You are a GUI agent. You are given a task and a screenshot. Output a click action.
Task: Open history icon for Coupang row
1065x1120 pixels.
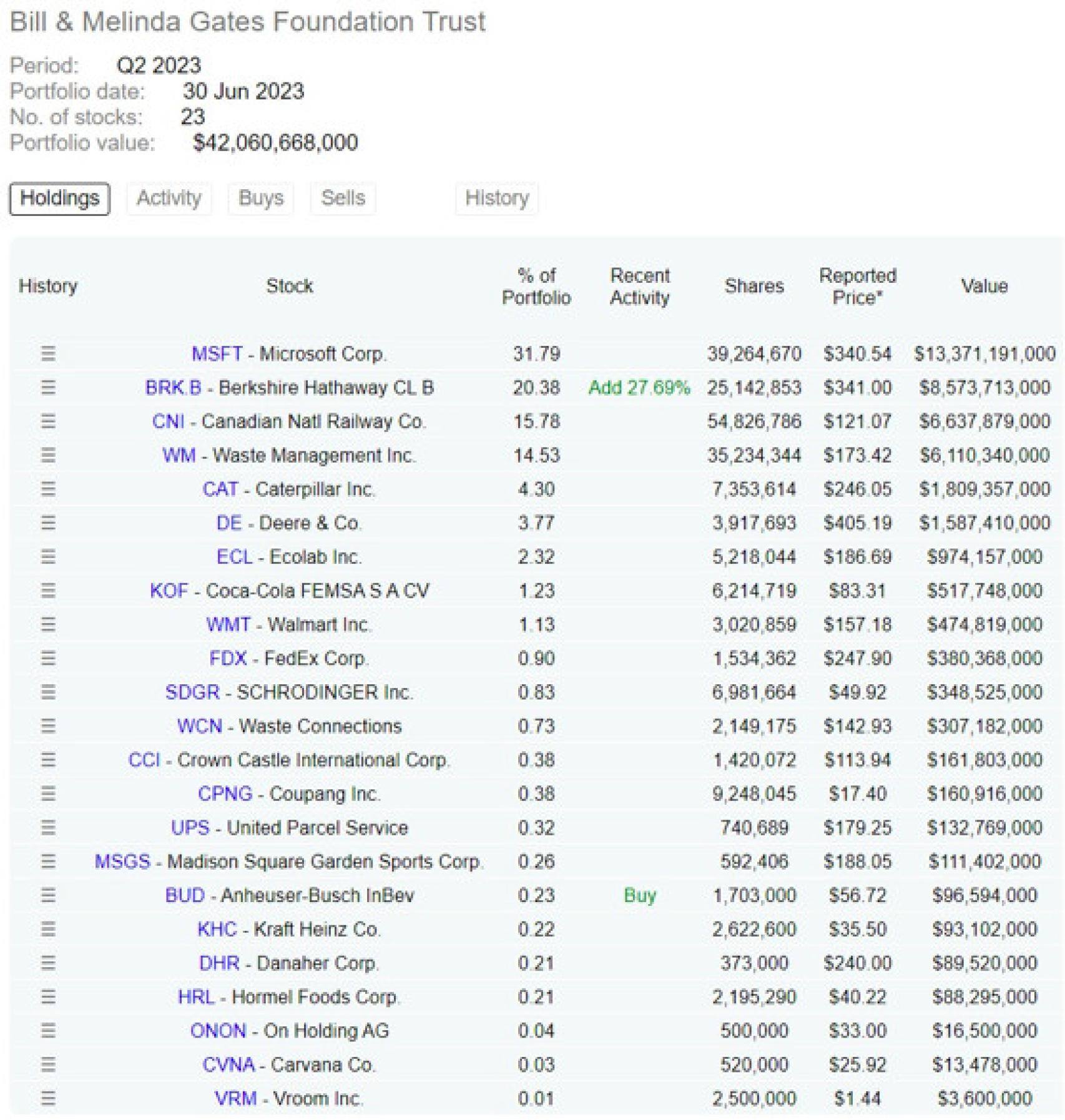click(x=48, y=793)
